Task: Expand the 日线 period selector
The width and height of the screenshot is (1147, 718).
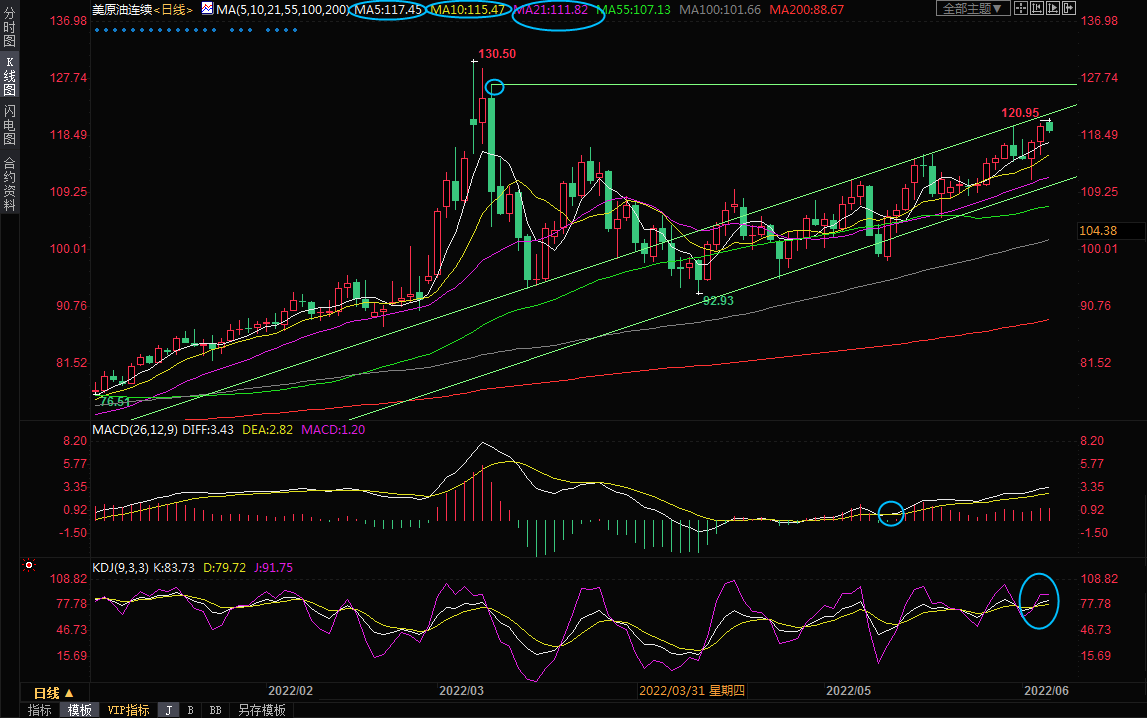Action: pyautogui.click(x=54, y=693)
